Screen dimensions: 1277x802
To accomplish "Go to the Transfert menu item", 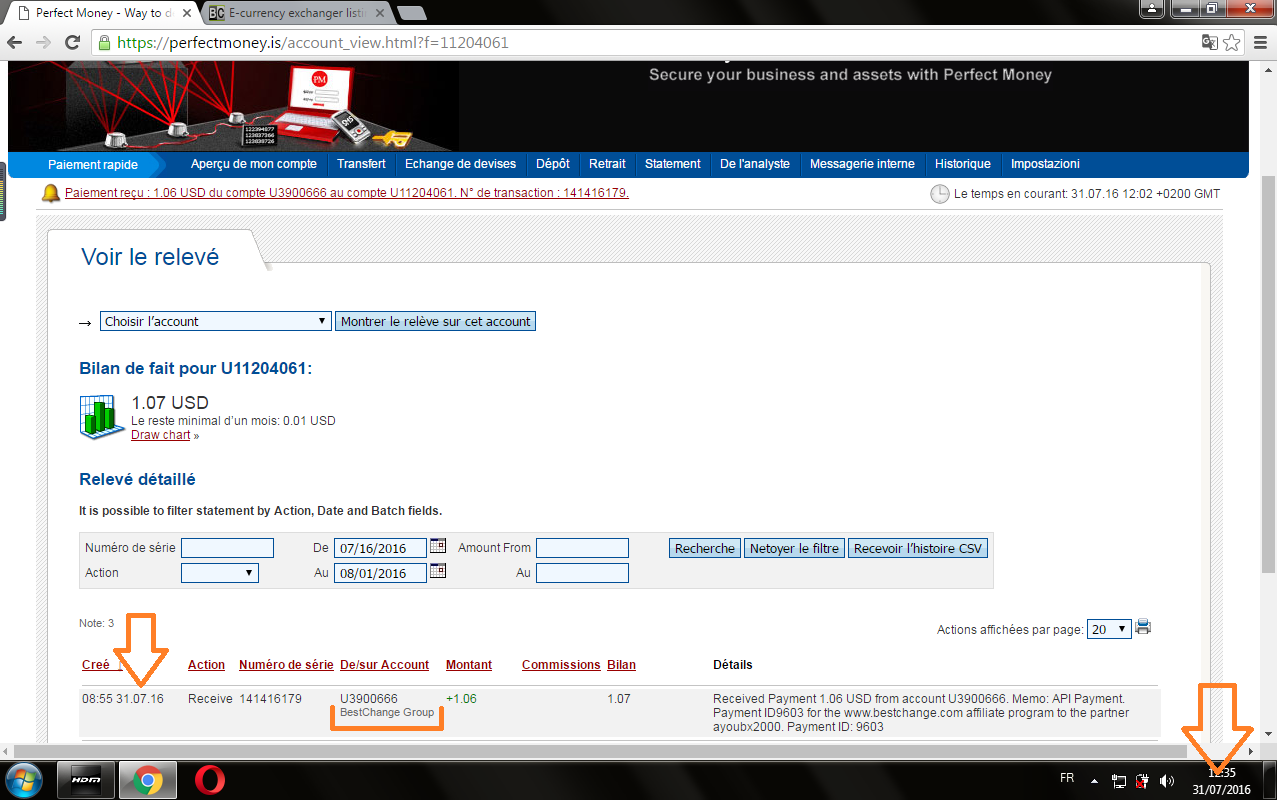I will point(361,164).
